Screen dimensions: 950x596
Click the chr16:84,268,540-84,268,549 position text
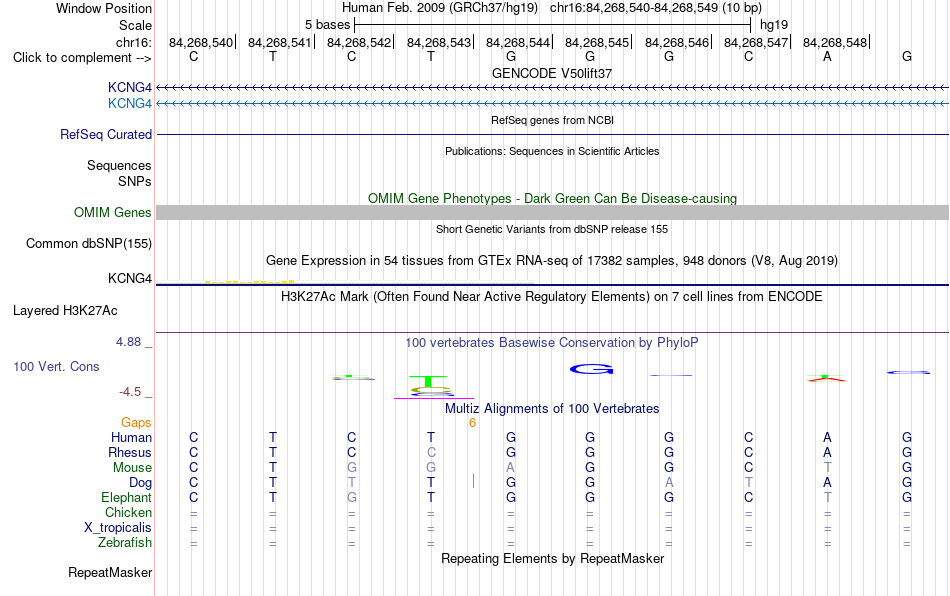click(x=656, y=8)
